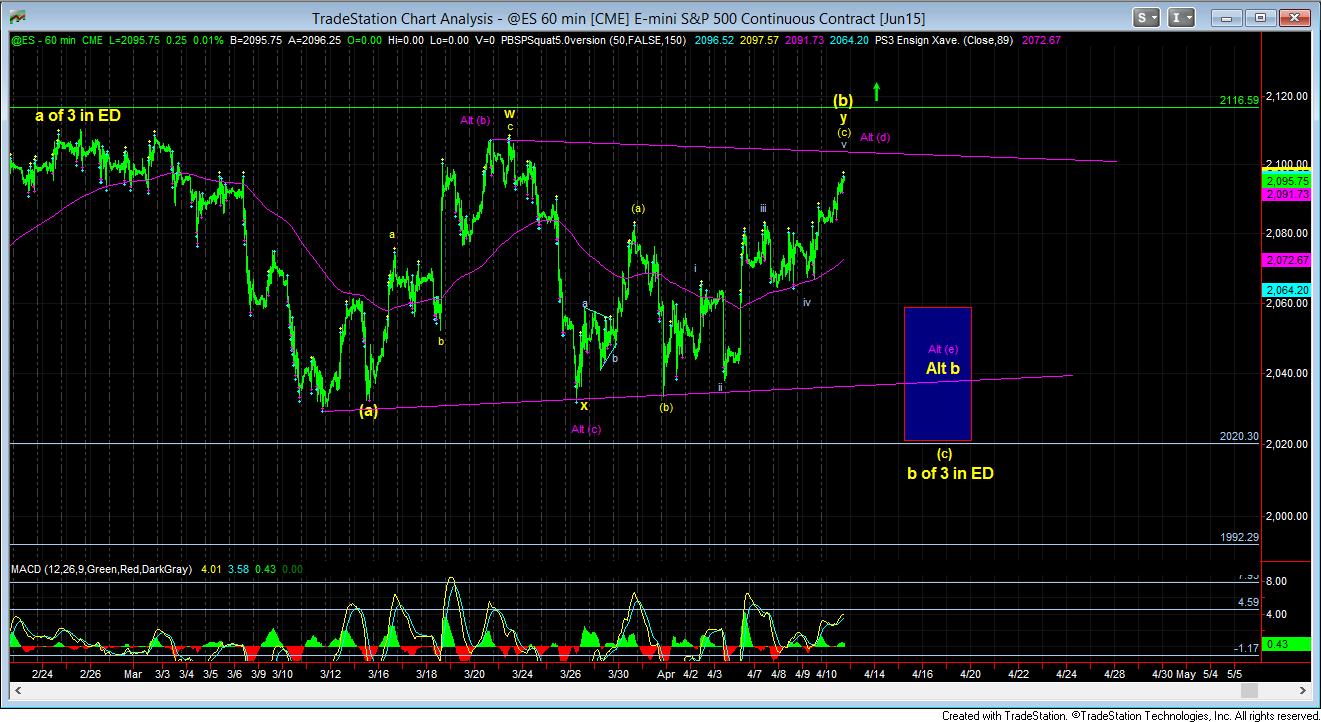Click the '3/16' date axis label
This screenshot has width=1321, height=722.
click(378, 675)
